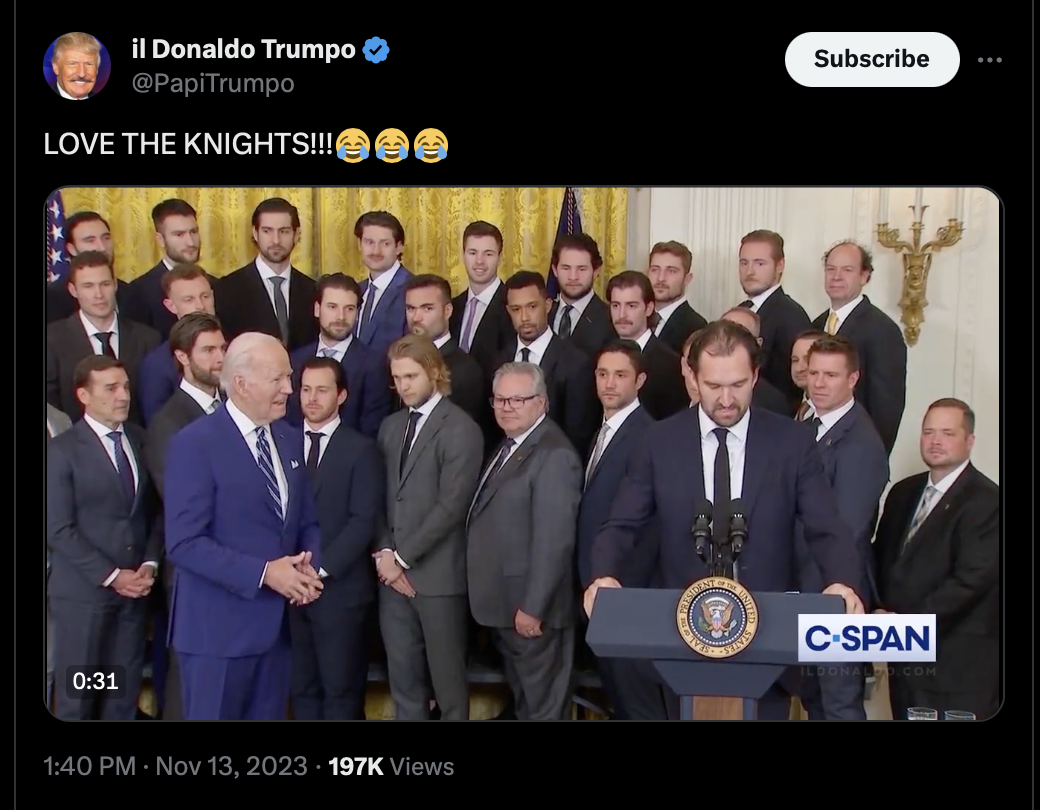Screen dimensions: 1040x810
Task: Click the first laughing-crying emoji
Action: point(353,145)
